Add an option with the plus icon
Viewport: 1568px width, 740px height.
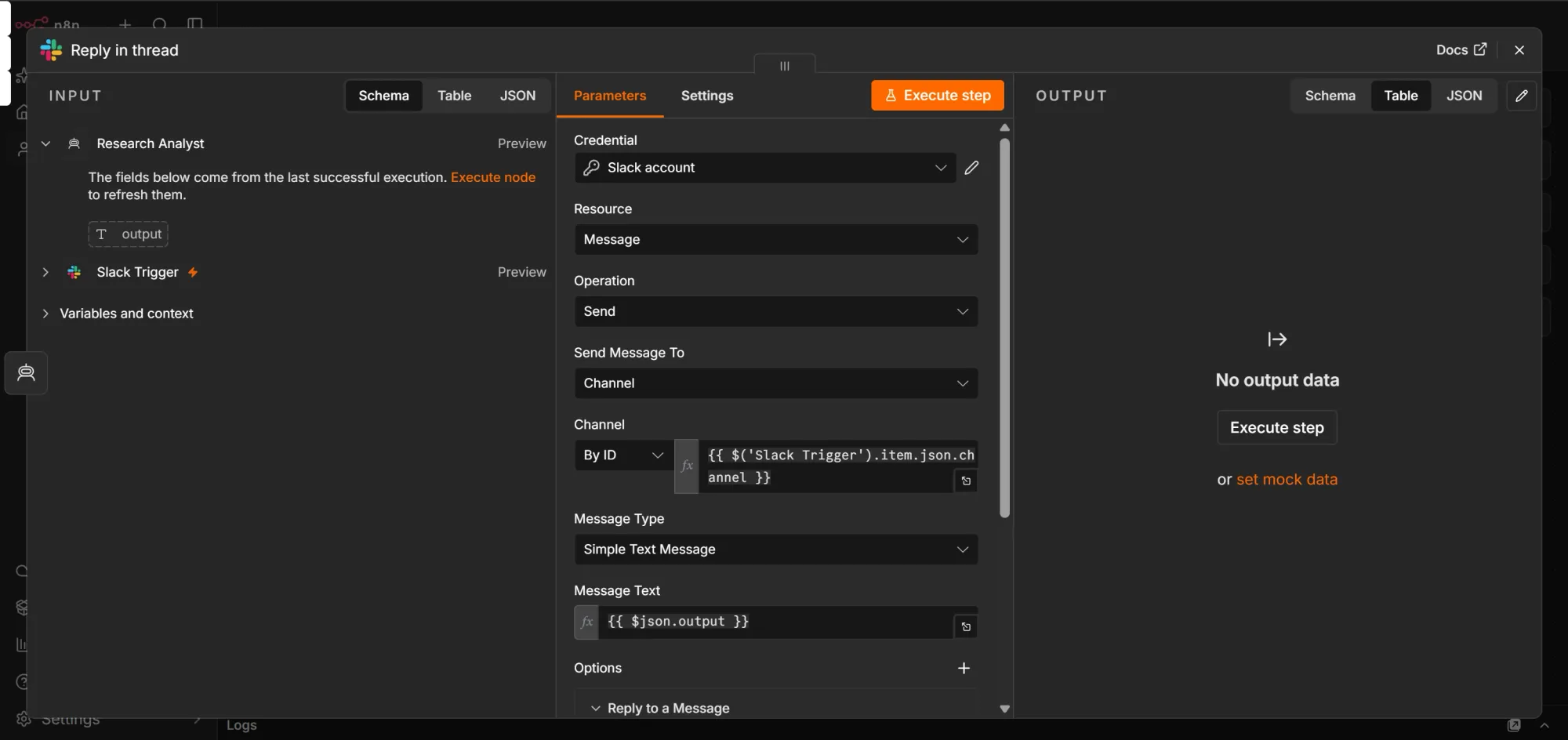(964, 668)
